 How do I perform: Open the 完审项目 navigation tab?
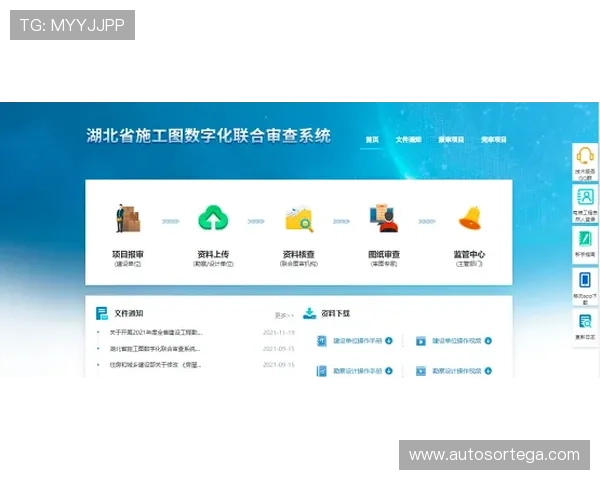tap(494, 140)
